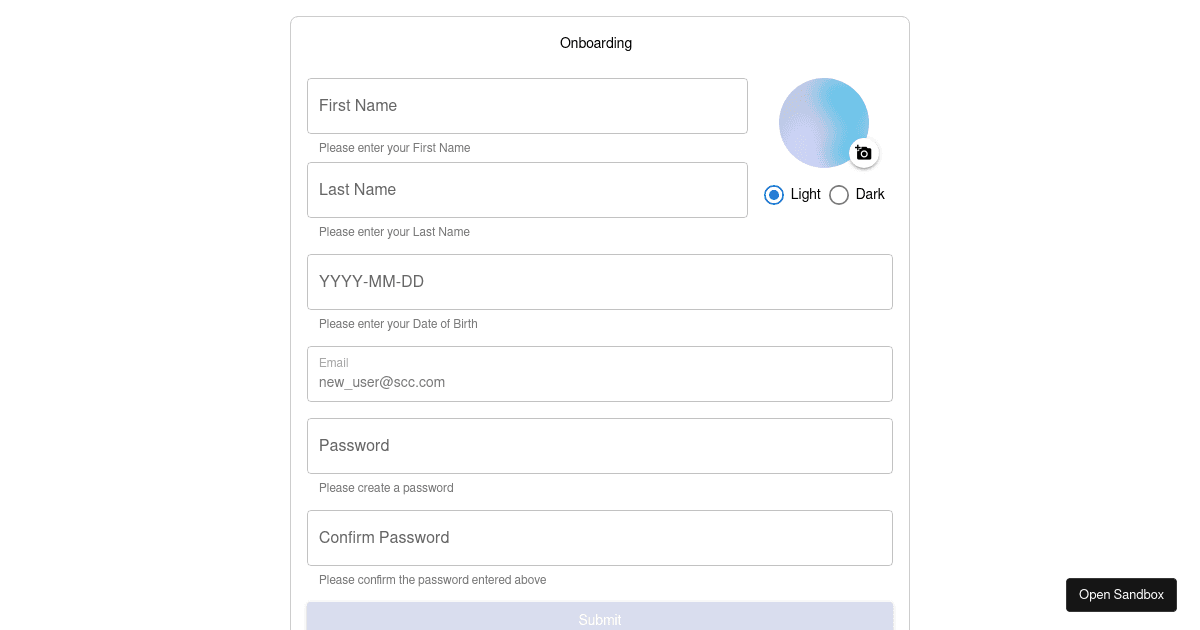Click the Submit button
Screen dimensions: 1200x630
point(600,616)
